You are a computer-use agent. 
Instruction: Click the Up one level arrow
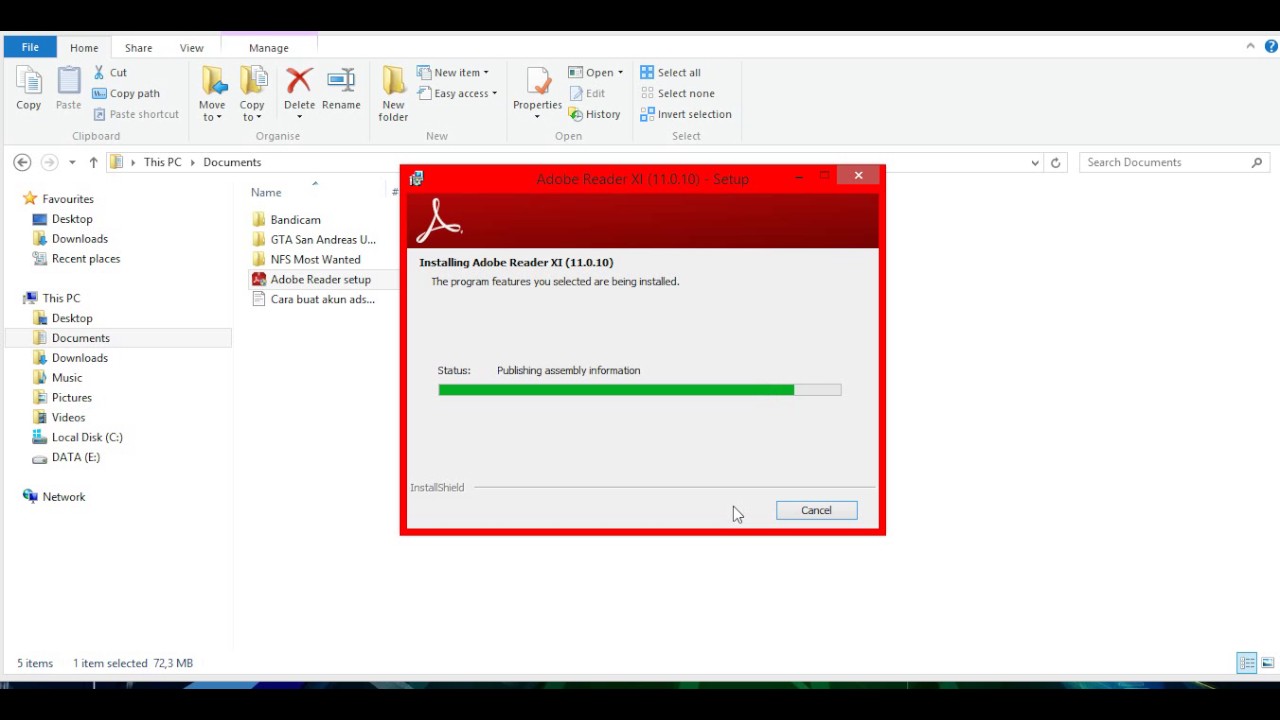click(93, 162)
